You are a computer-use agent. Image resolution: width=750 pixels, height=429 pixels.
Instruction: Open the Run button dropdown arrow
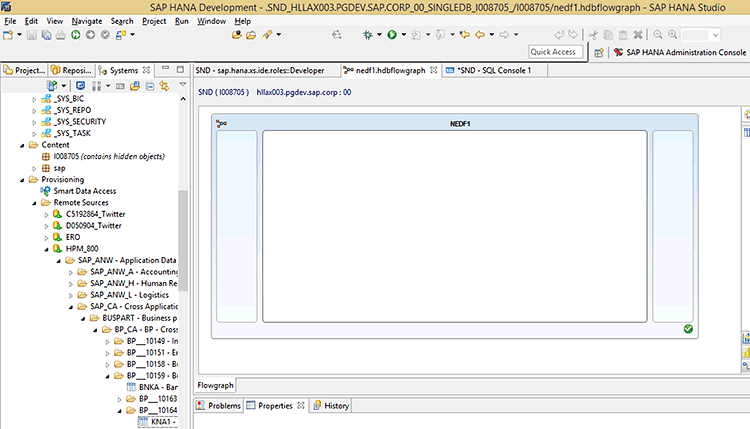point(403,35)
